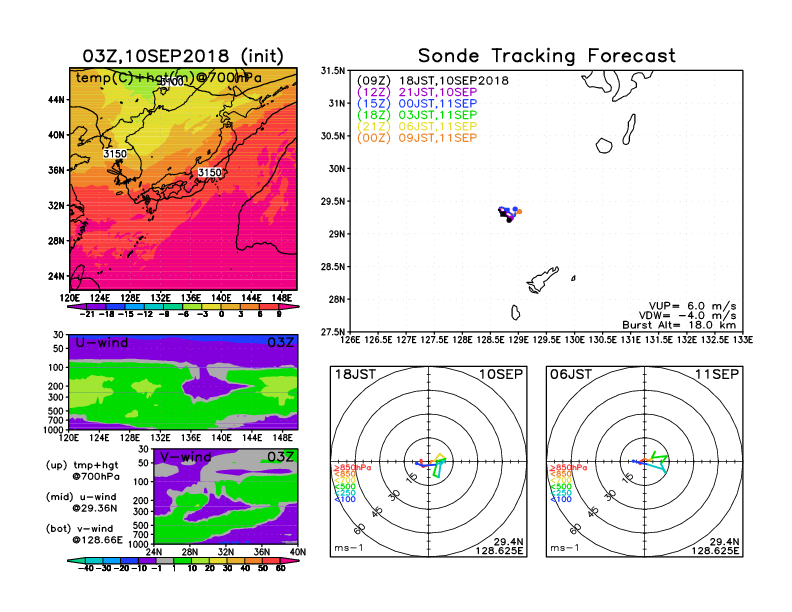This screenshot has width=792, height=612.
Task: Click '06JST' on the right hodograph
Action: point(571,374)
